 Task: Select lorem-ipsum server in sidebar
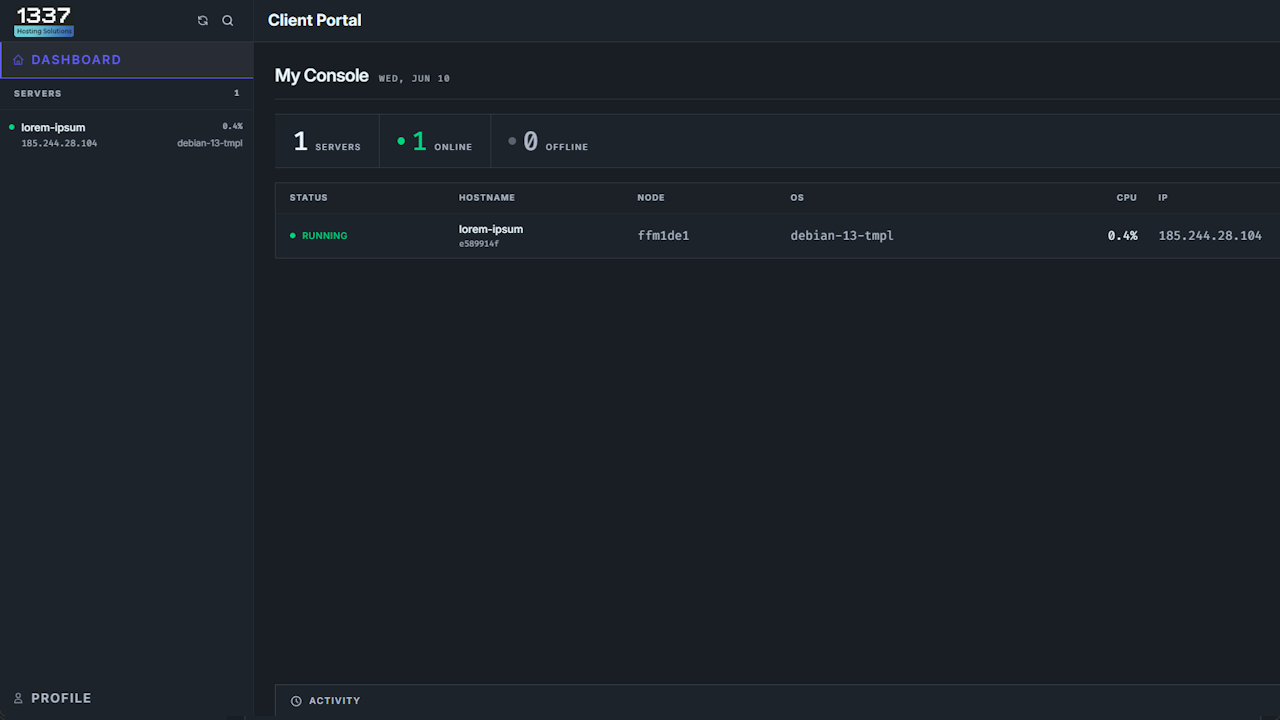pyautogui.click(x=127, y=135)
